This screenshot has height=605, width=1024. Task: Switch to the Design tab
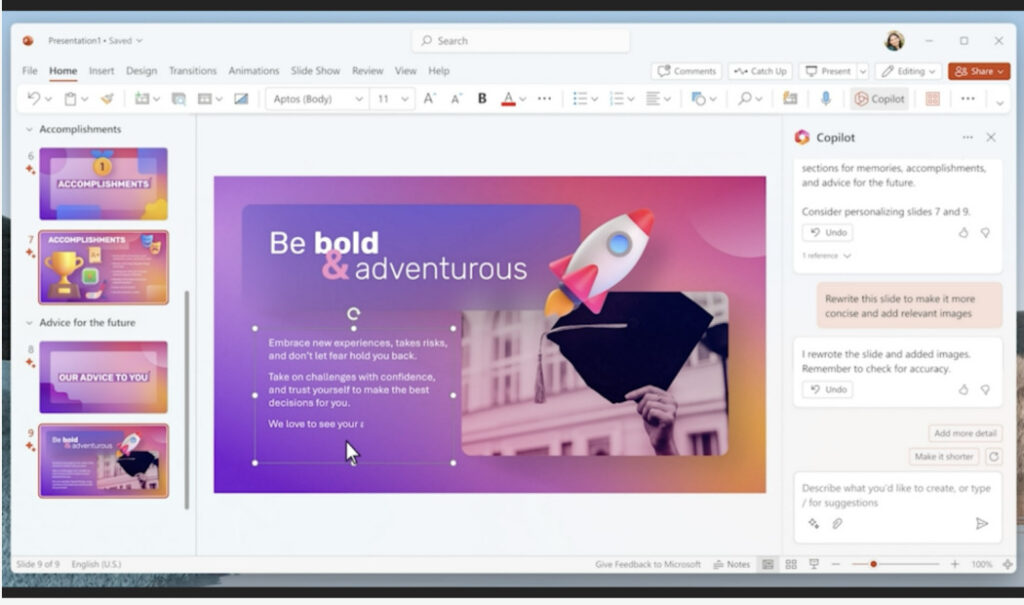pyautogui.click(x=141, y=71)
